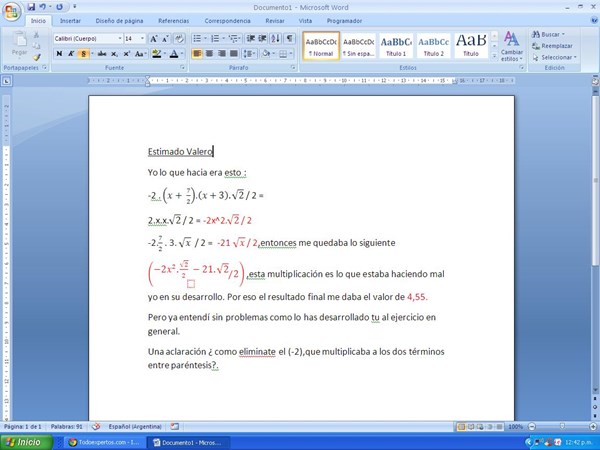Toggle left text alignment
600x450 pixels.
(x=197, y=54)
